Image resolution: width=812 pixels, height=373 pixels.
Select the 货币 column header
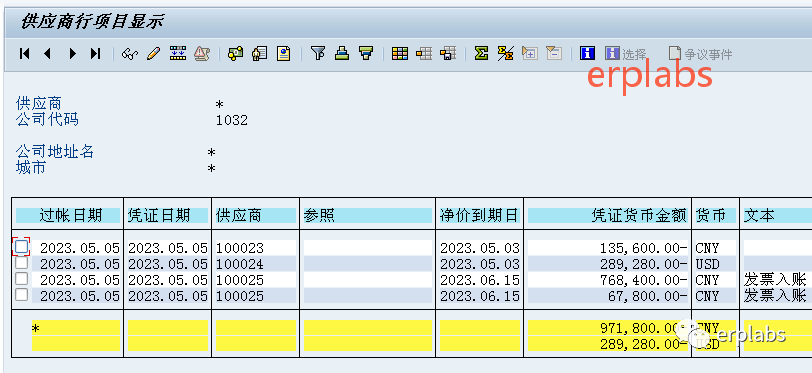click(715, 215)
